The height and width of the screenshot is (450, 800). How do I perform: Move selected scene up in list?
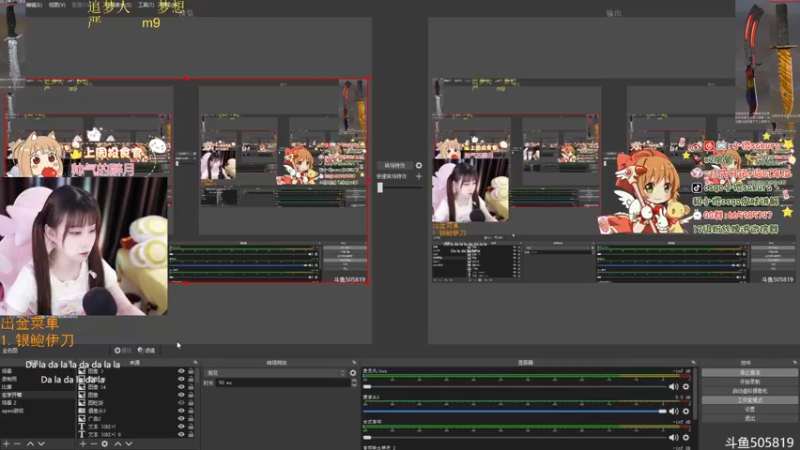pyautogui.click(x=30, y=444)
